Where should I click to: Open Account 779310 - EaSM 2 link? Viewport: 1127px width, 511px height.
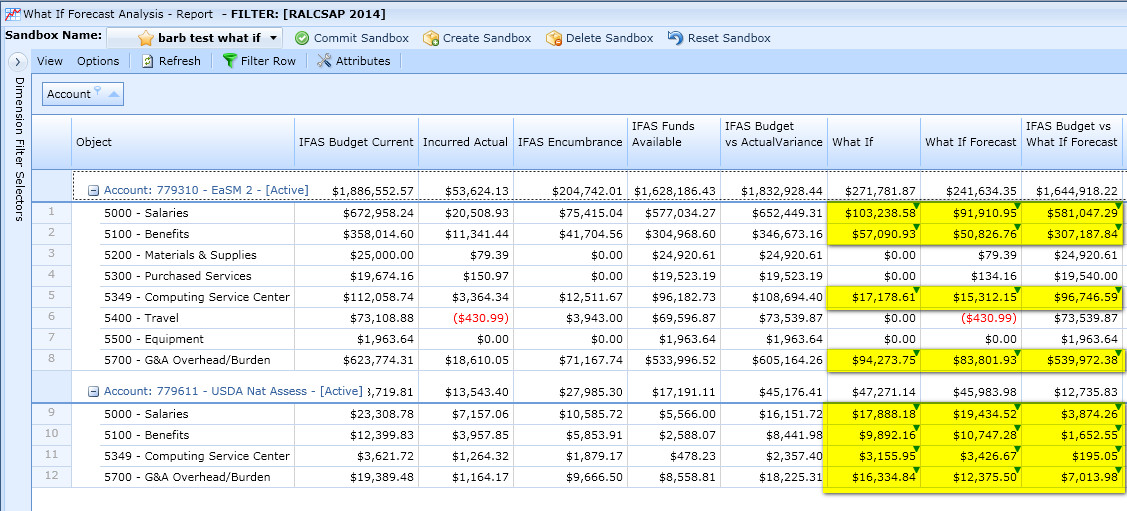tap(206, 190)
